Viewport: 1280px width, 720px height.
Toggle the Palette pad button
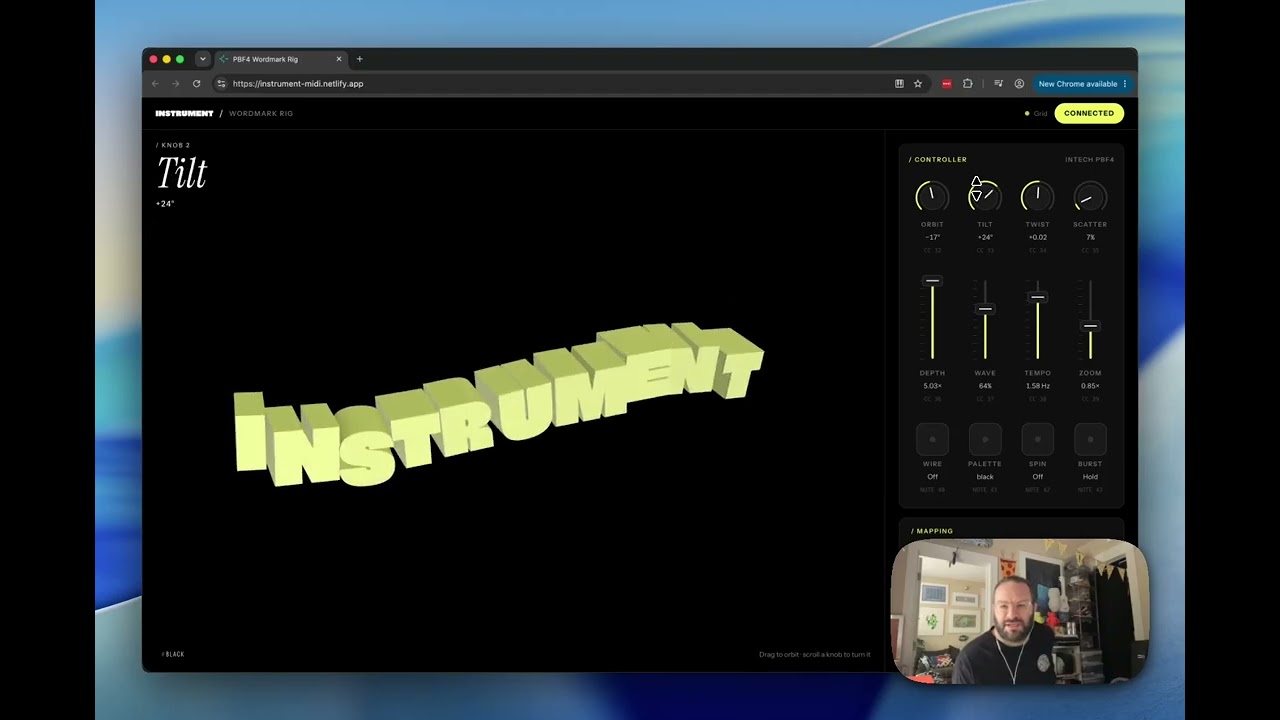pos(985,439)
